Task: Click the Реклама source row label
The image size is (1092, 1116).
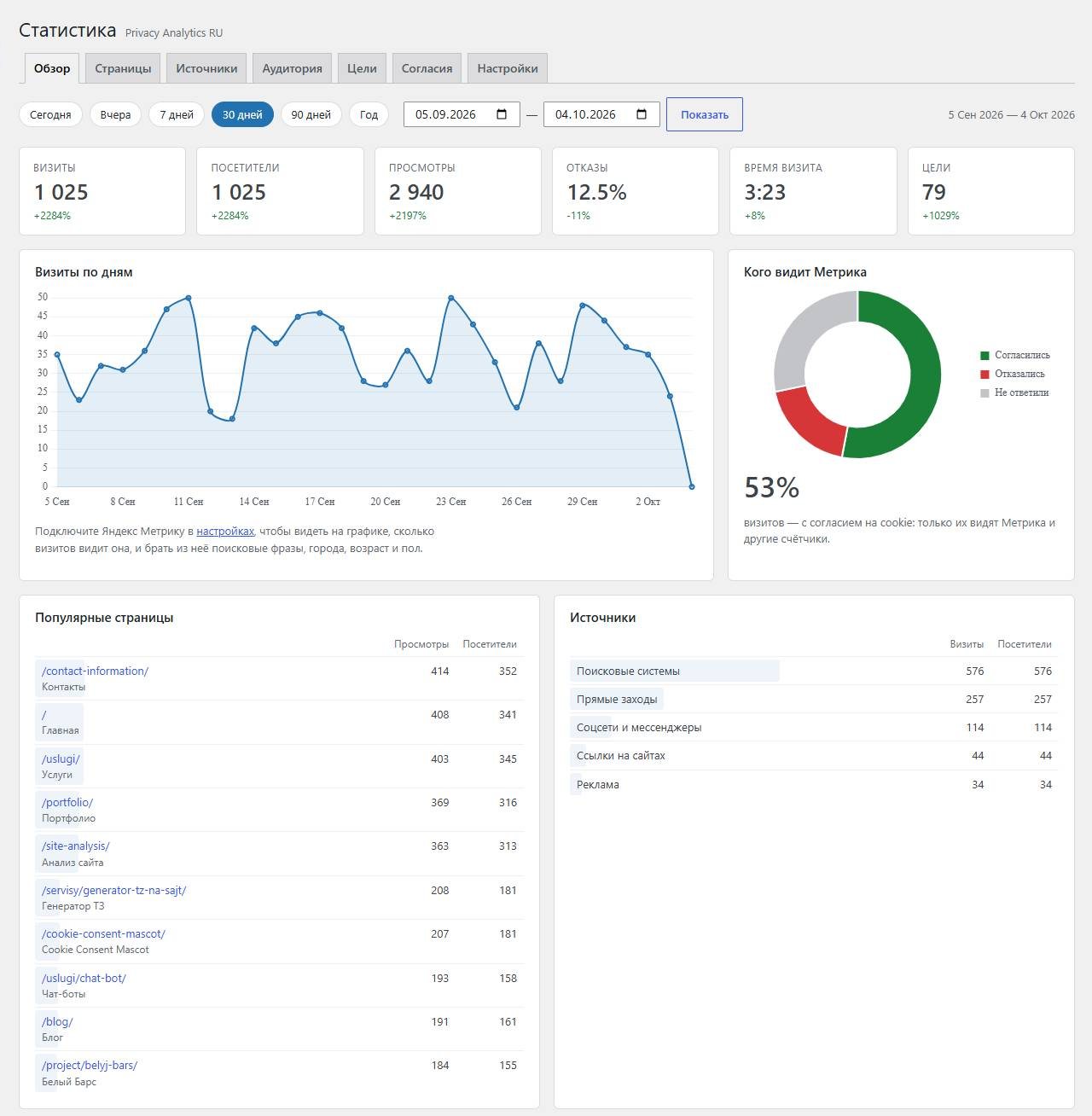Action: [598, 785]
